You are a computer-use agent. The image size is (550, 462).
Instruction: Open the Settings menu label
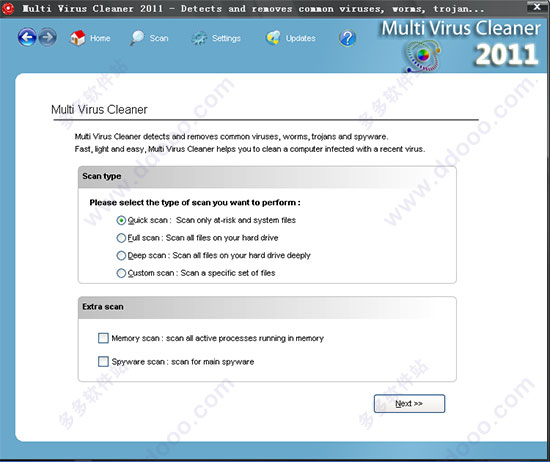[x=226, y=38]
